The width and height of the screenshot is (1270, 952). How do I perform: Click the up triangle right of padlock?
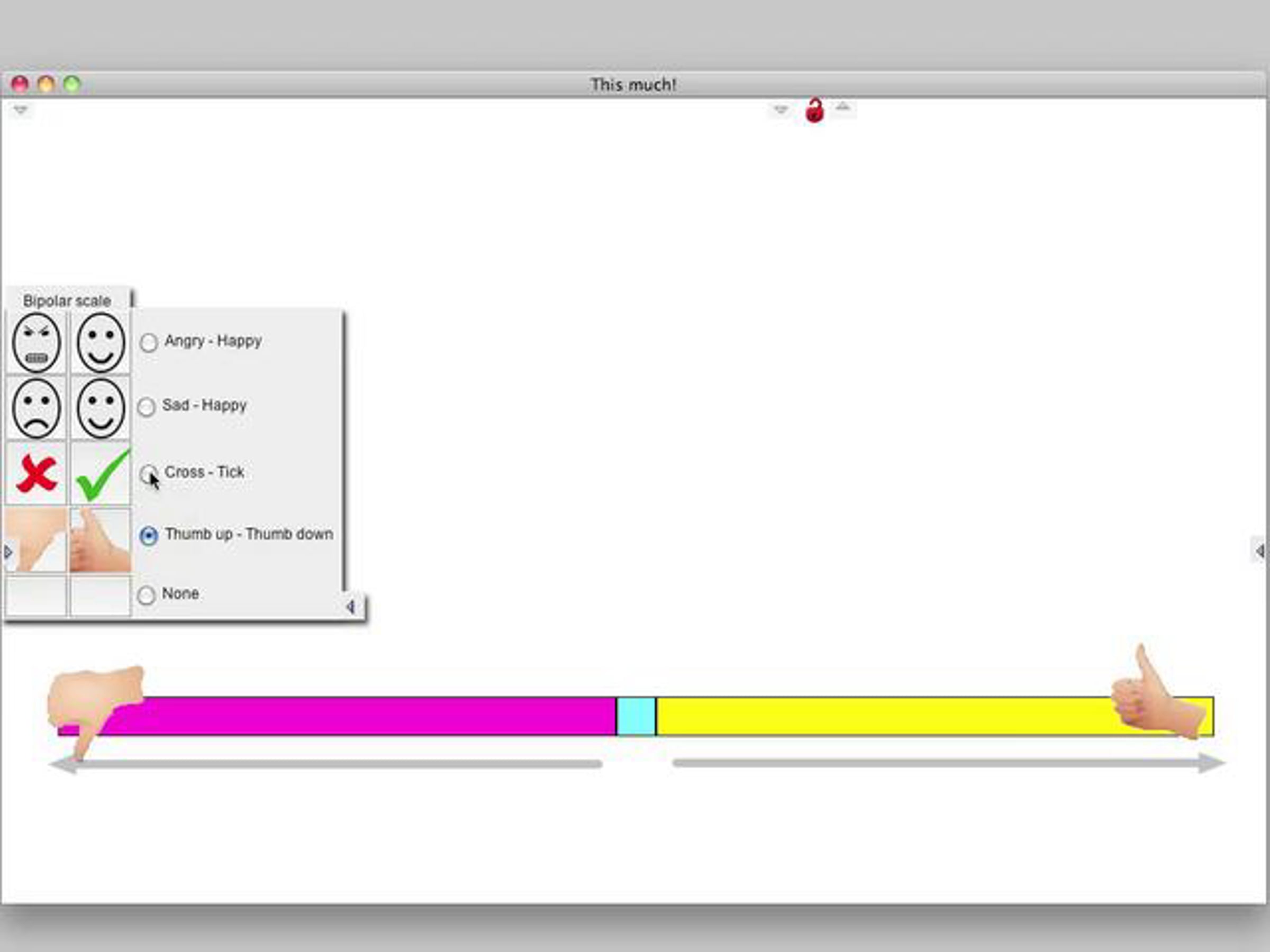(842, 107)
